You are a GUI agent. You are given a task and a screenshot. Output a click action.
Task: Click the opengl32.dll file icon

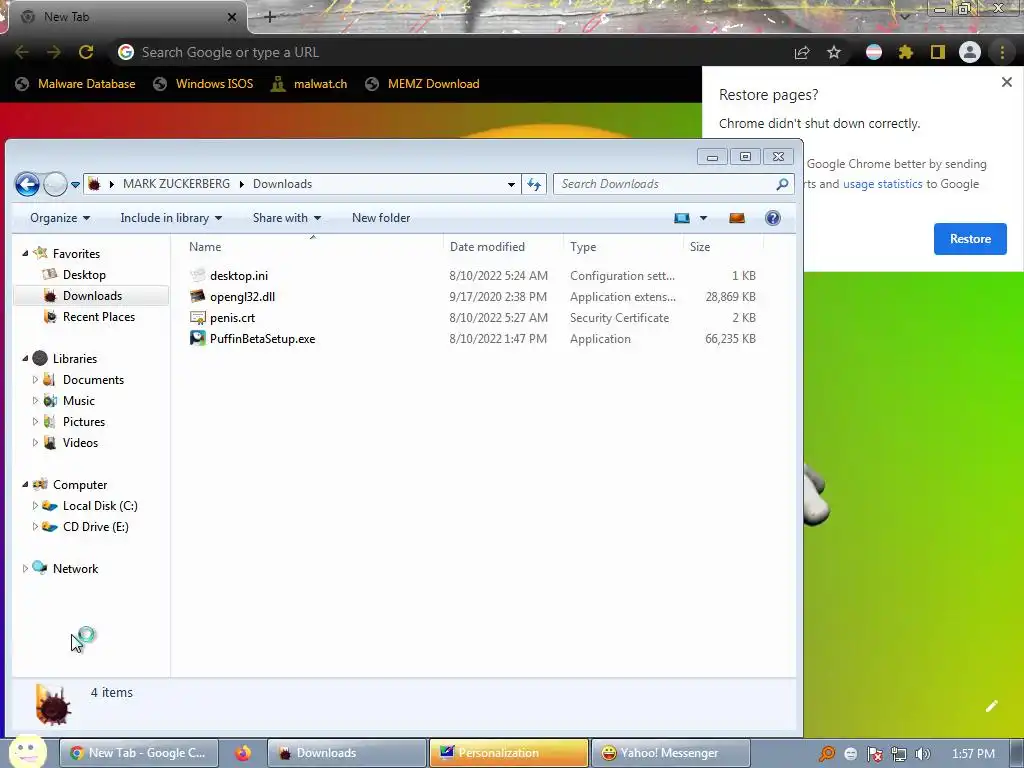tap(197, 296)
